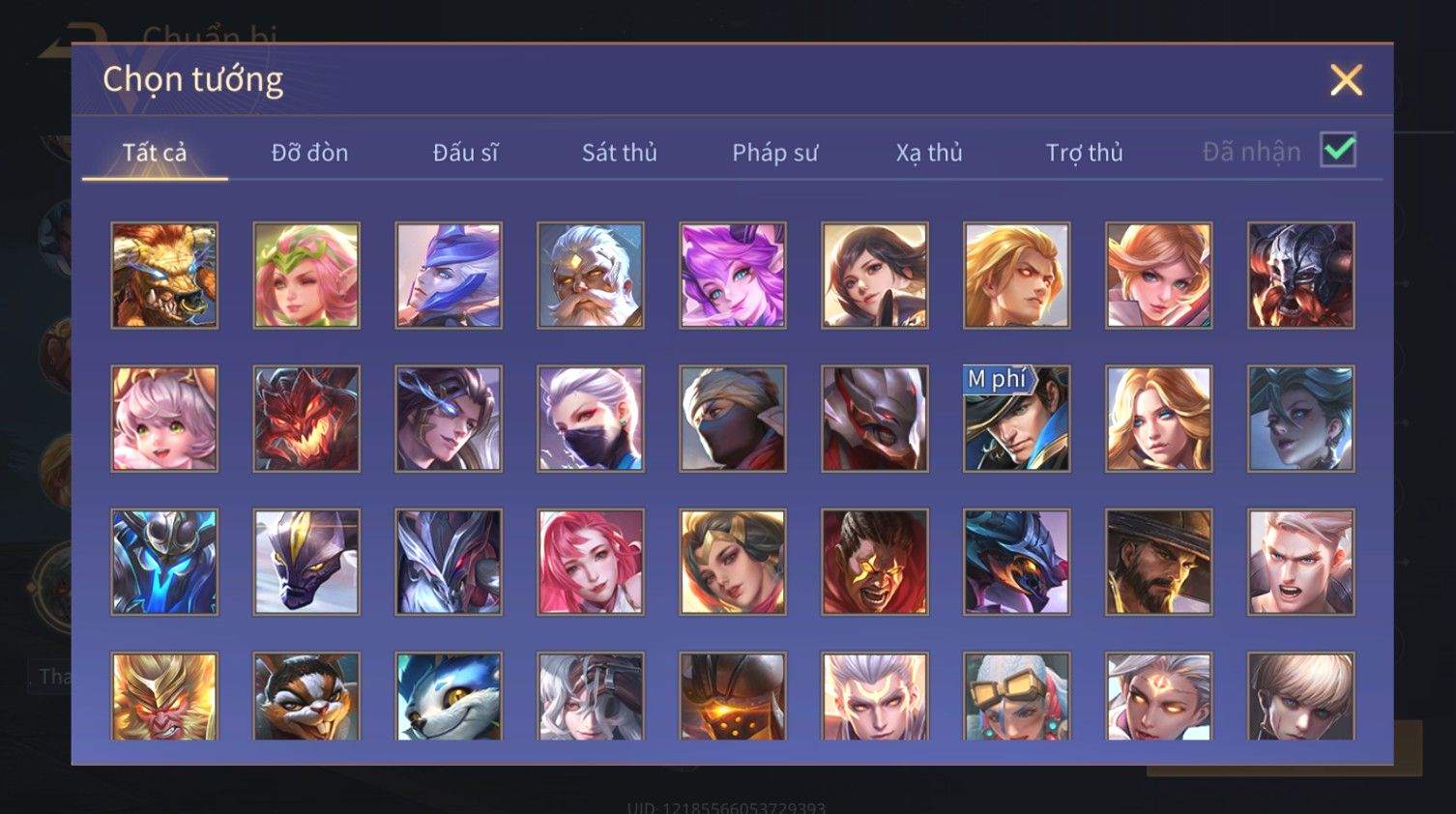The image size is (1456, 814).
Task: Toggle the 'Đã nhận' checkbox
Action: click(x=1339, y=150)
